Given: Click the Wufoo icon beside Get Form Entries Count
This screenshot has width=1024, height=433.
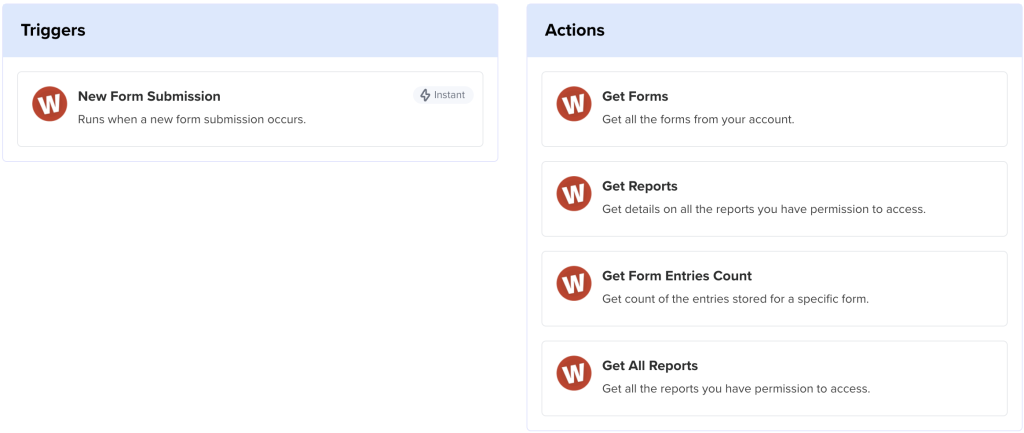Looking at the screenshot, I should coord(574,283).
